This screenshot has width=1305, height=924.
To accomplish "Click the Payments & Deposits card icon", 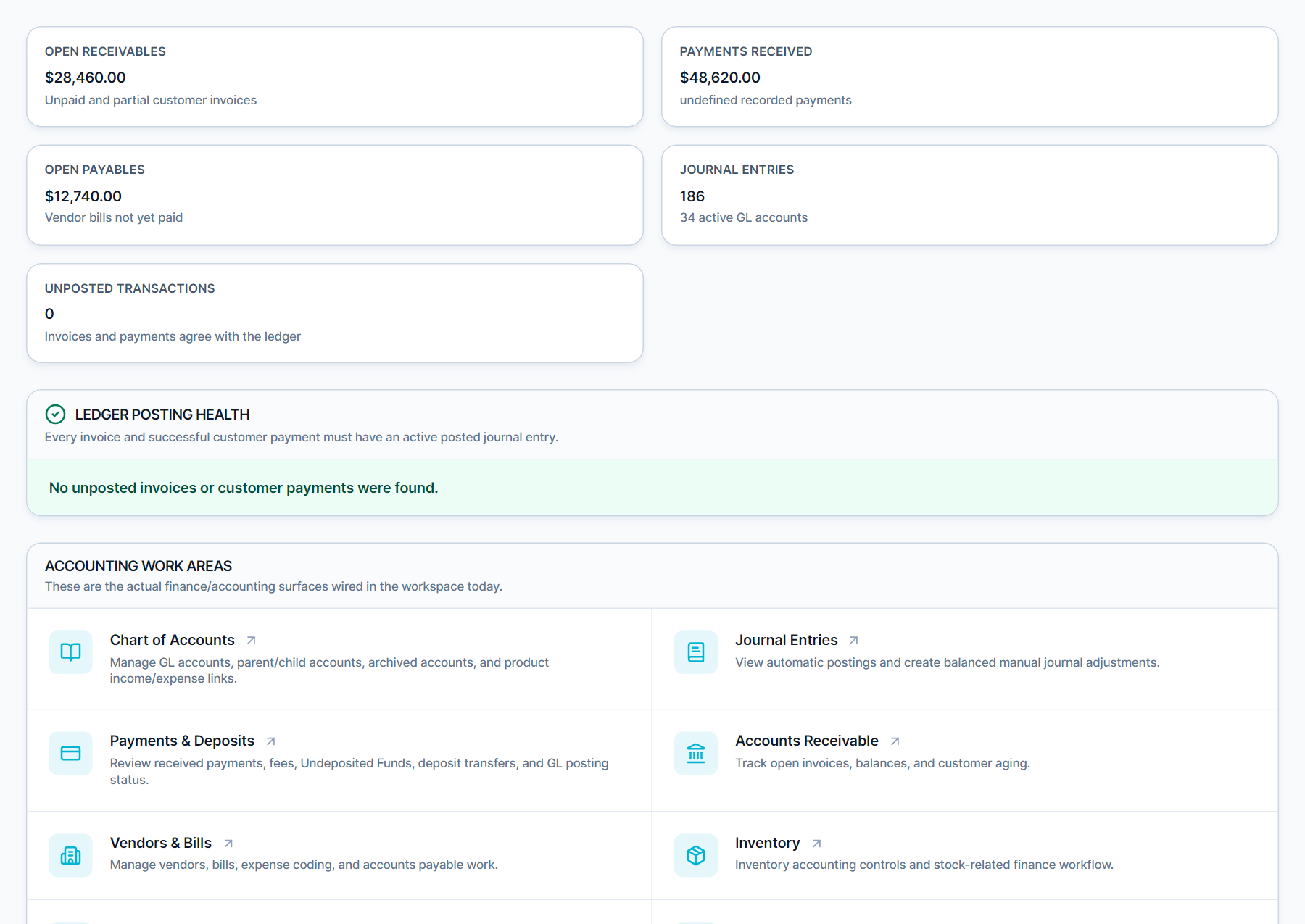I will point(70,753).
